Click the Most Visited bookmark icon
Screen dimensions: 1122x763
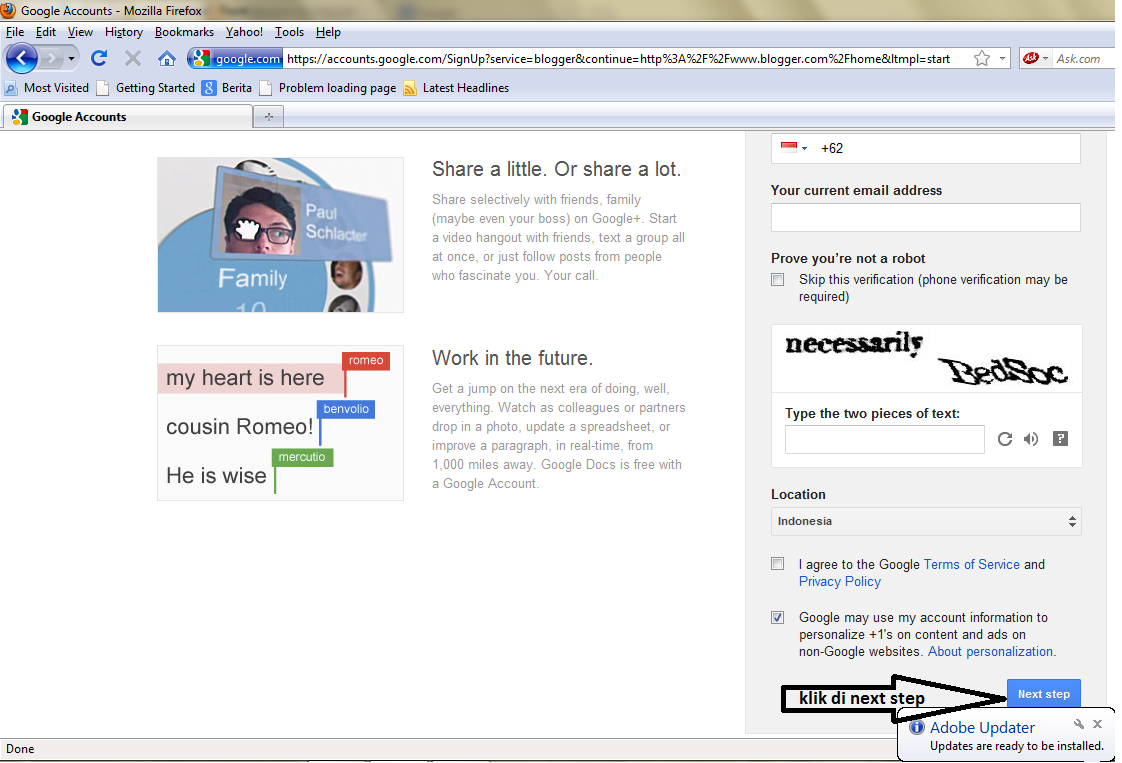click(11, 88)
